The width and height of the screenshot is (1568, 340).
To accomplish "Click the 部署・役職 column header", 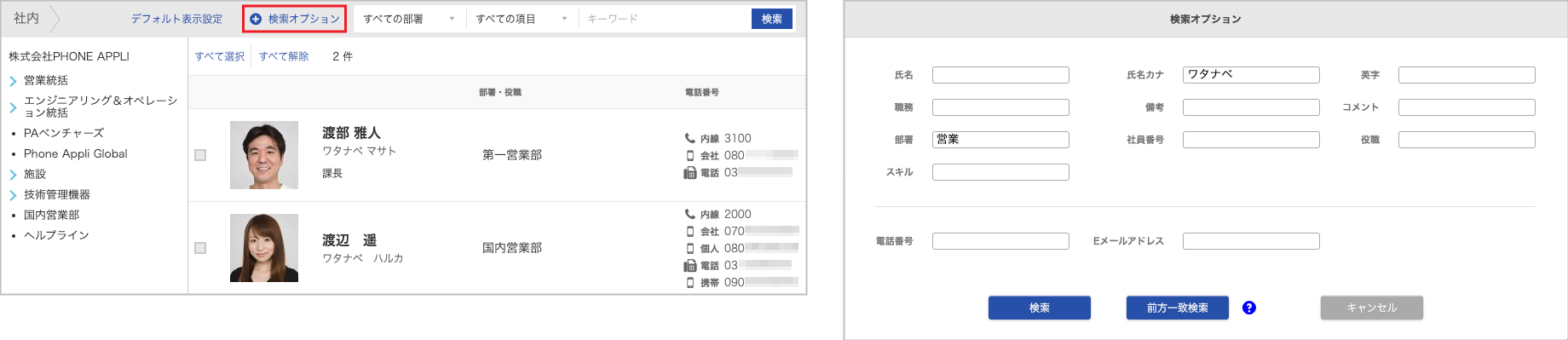I will (500, 92).
